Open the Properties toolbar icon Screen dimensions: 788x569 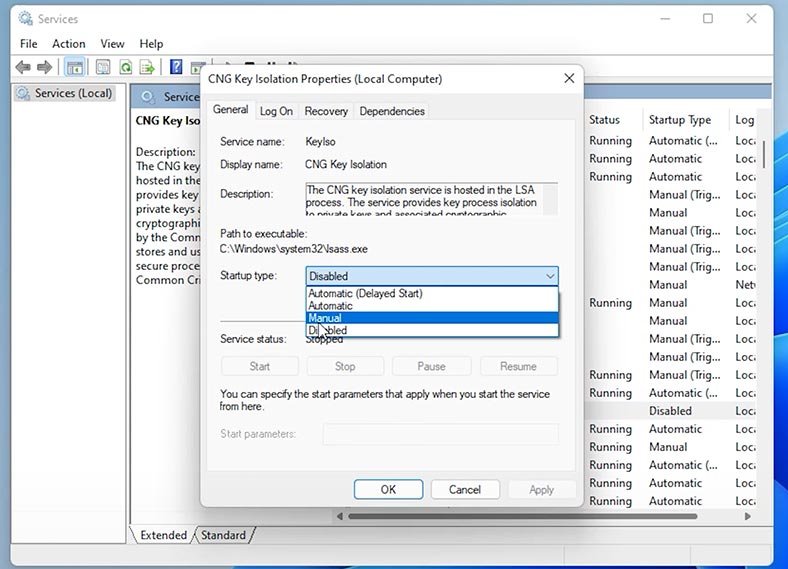[103, 67]
